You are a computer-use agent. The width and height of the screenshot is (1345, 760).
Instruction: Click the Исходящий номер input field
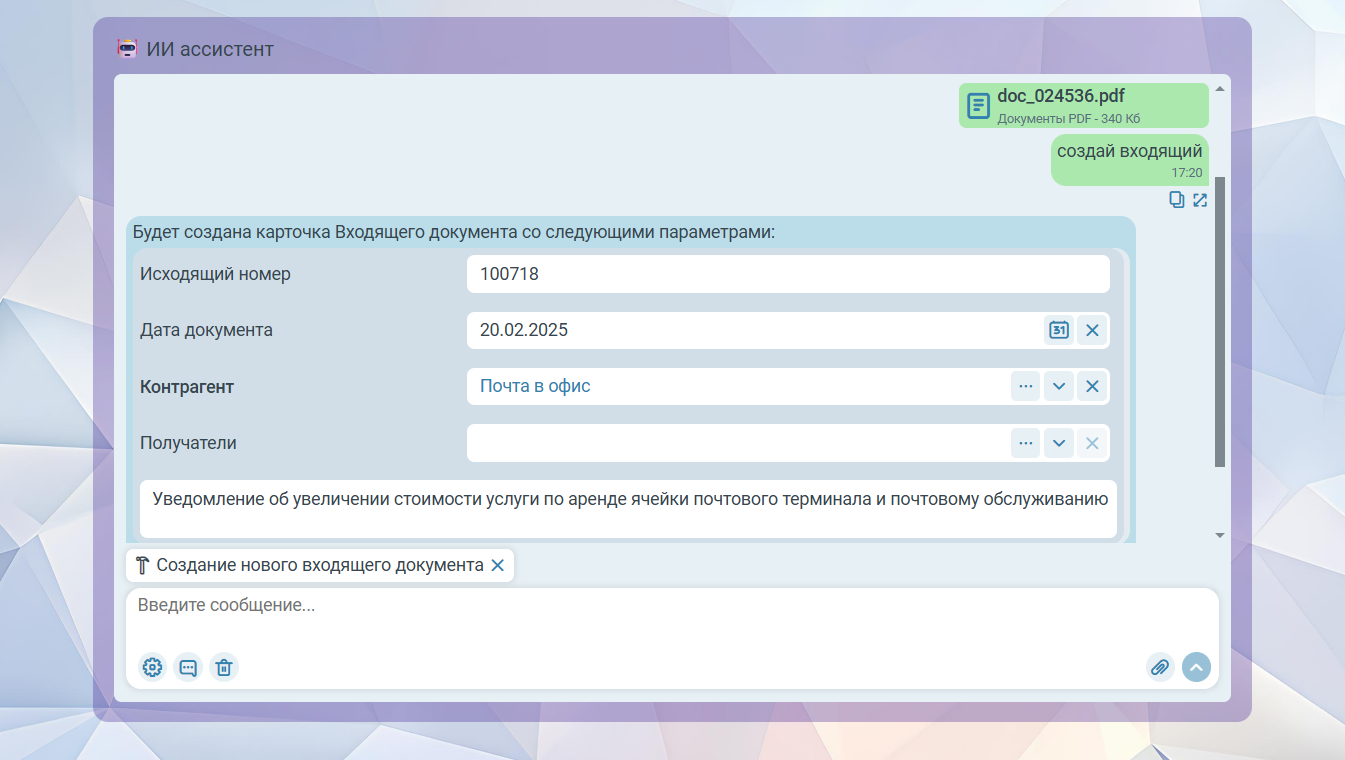click(787, 274)
